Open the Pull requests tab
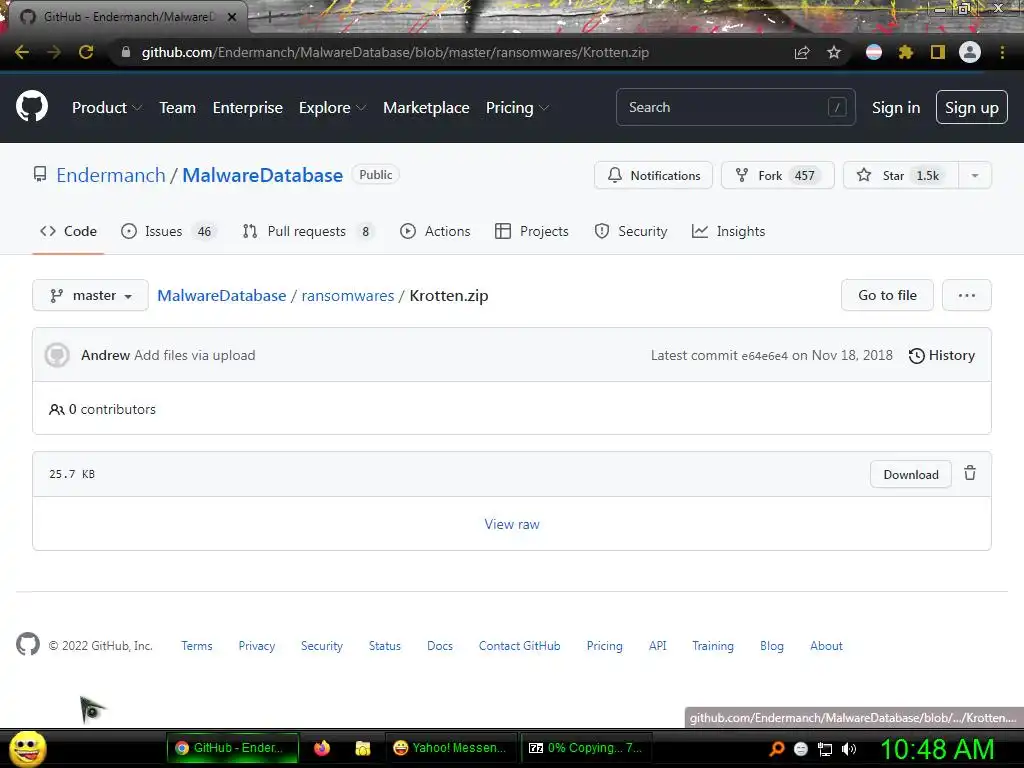This screenshot has height=768, width=1024. [308, 231]
